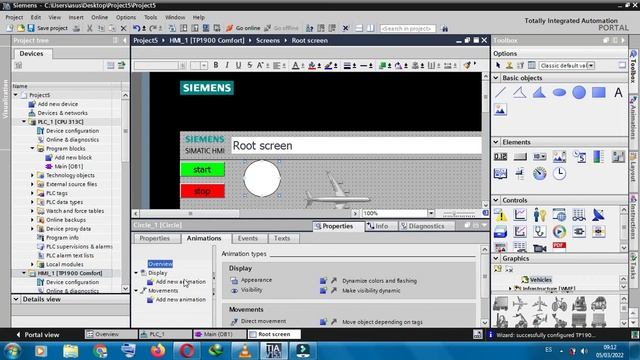
Task: Collapse the Project tree panel arrow
Action: pos(124,40)
